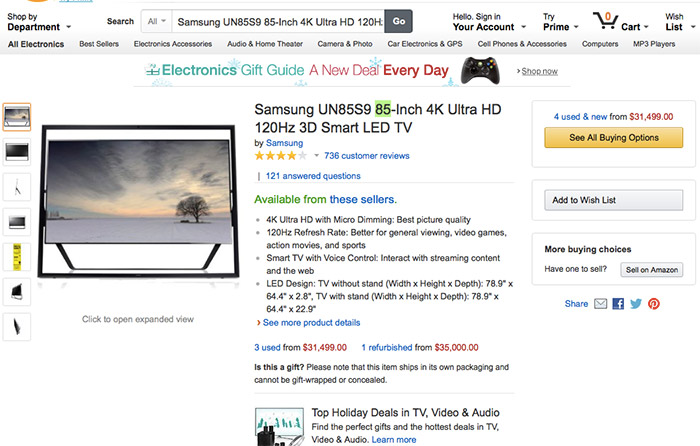This screenshot has height=446, width=700.
Task: Share product on Facebook icon
Action: 618,304
